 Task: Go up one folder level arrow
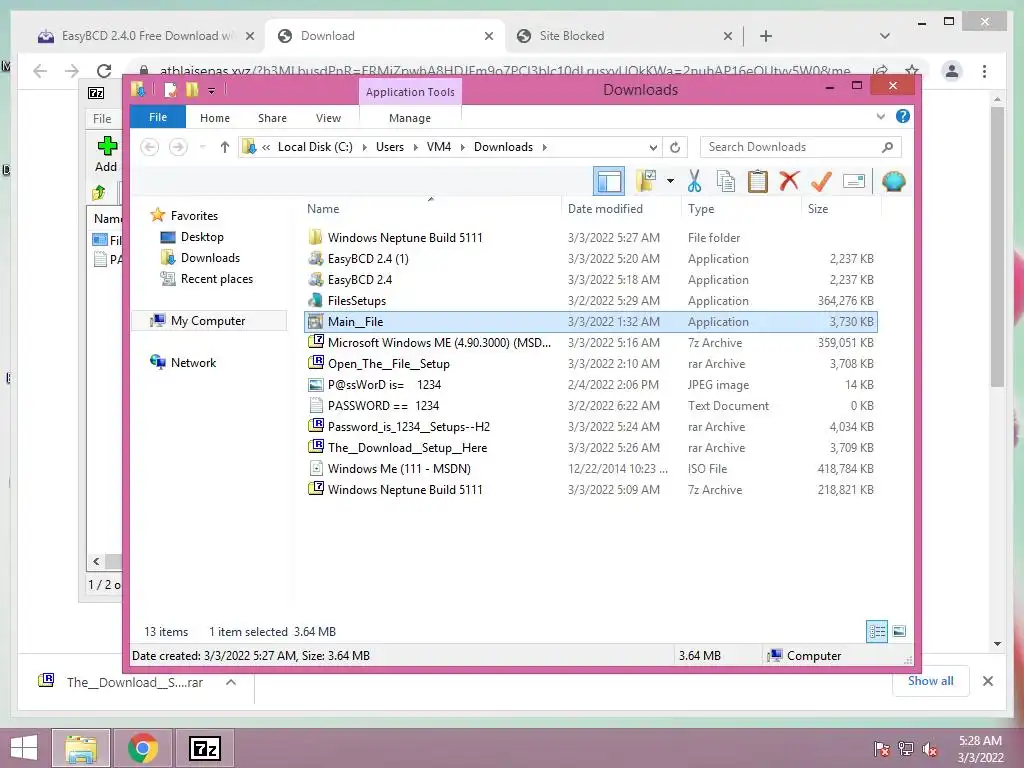[x=225, y=147]
